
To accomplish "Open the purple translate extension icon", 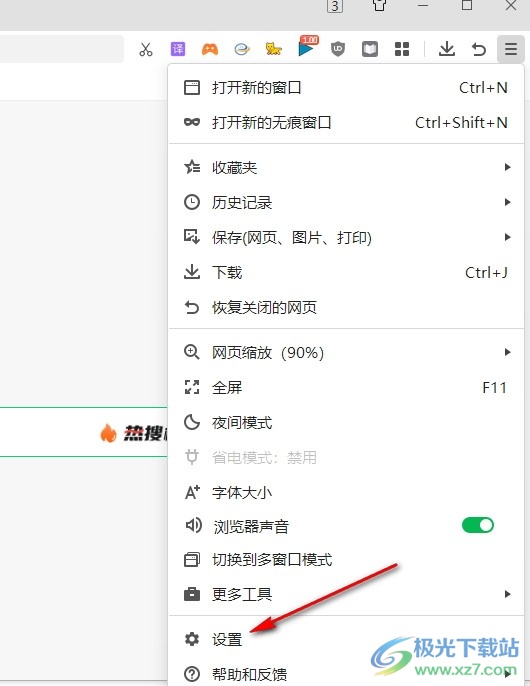I will click(x=178, y=49).
